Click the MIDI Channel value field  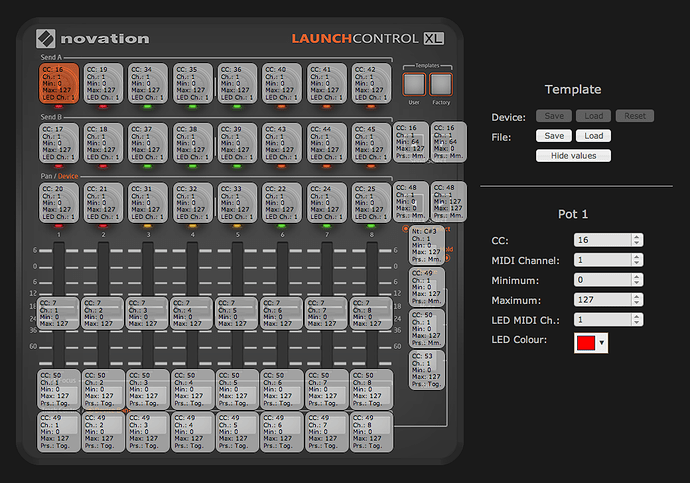pos(603,260)
